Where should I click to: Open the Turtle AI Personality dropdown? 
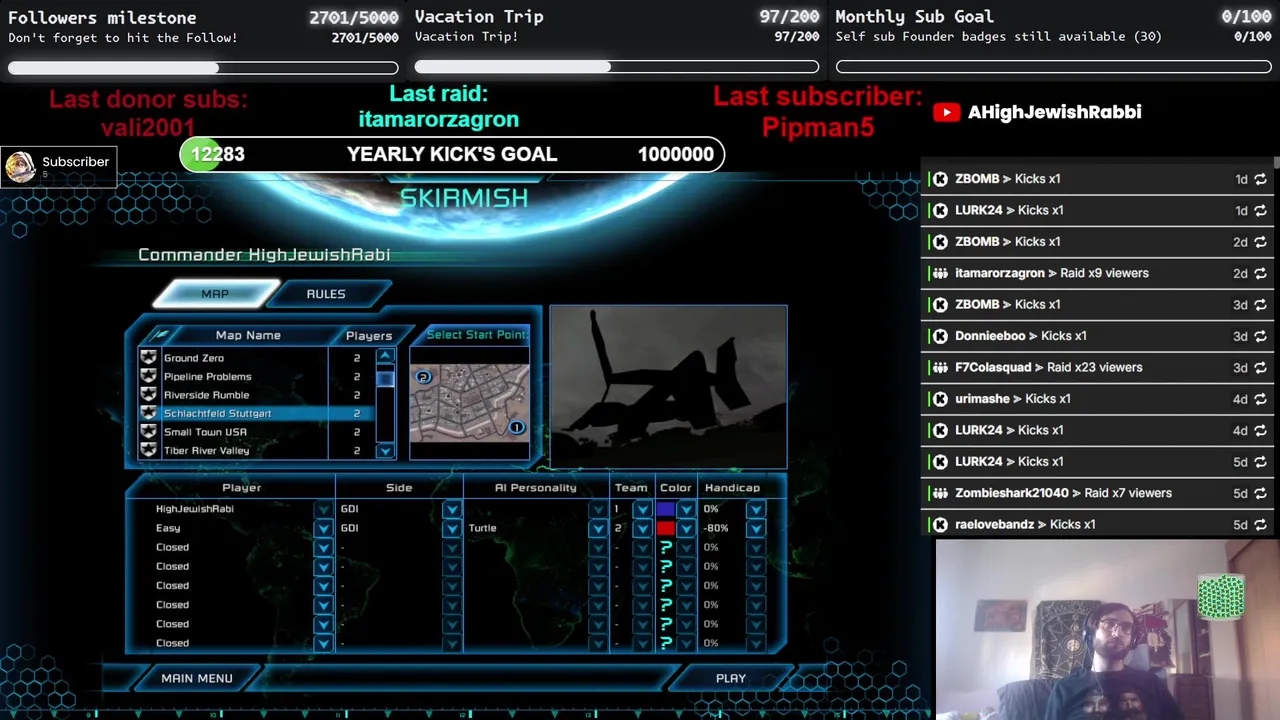click(x=597, y=528)
